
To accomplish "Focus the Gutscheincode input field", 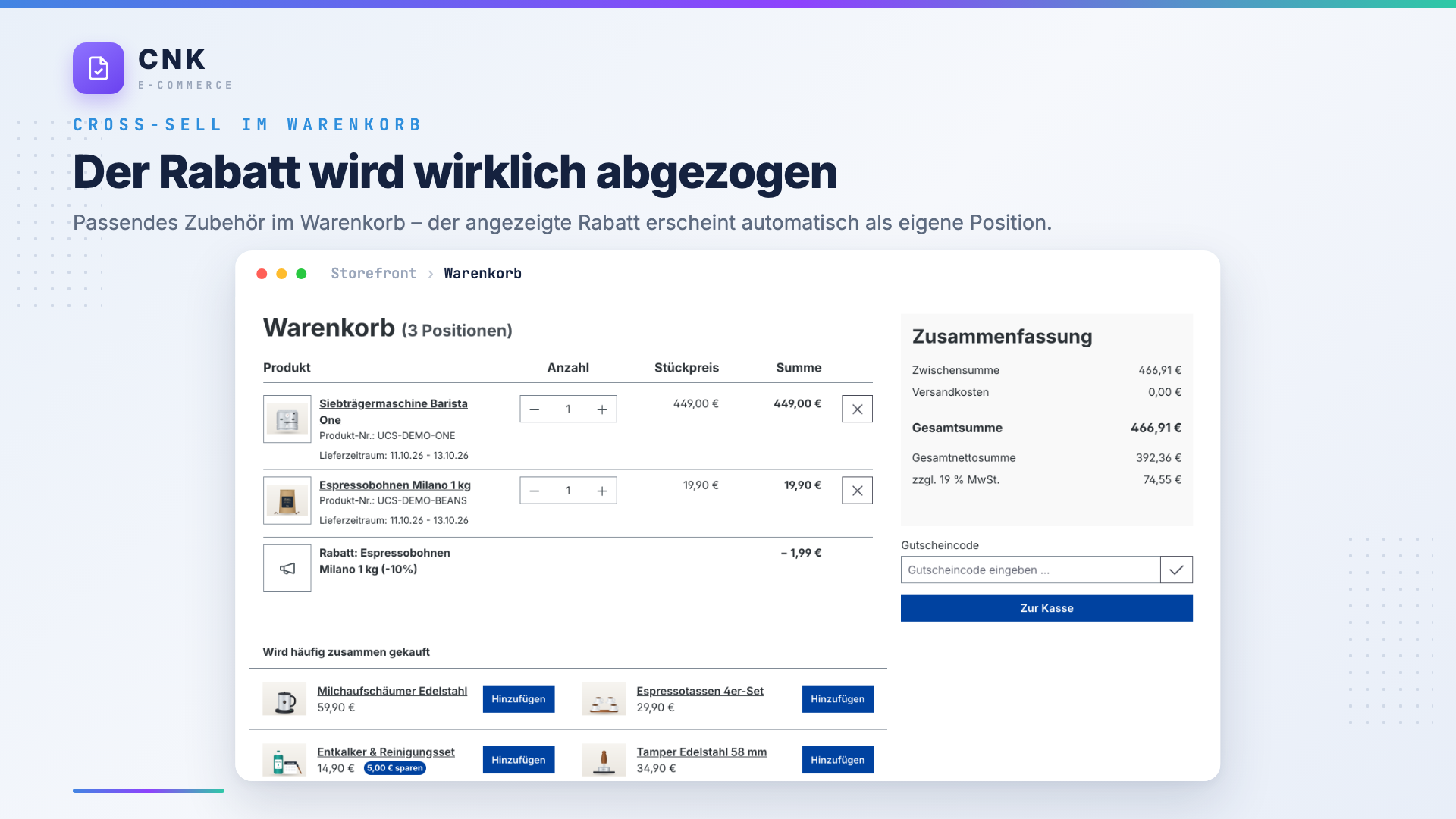I will coord(1031,570).
